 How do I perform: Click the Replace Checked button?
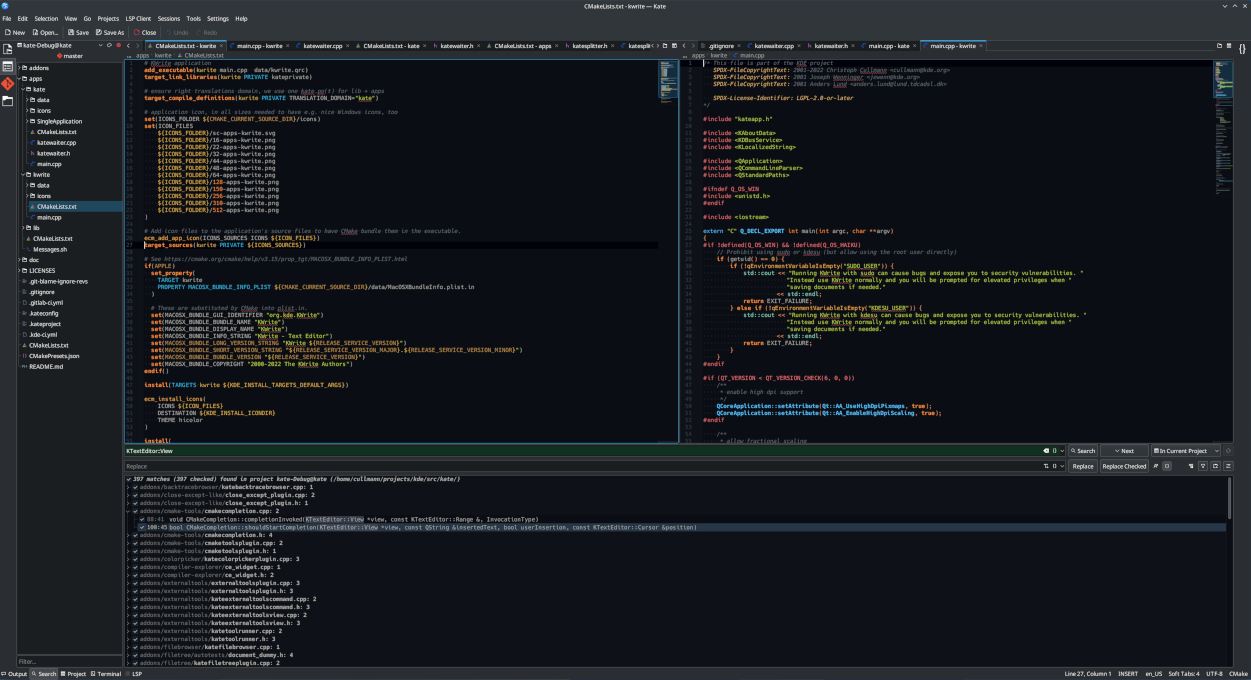pos(1124,466)
